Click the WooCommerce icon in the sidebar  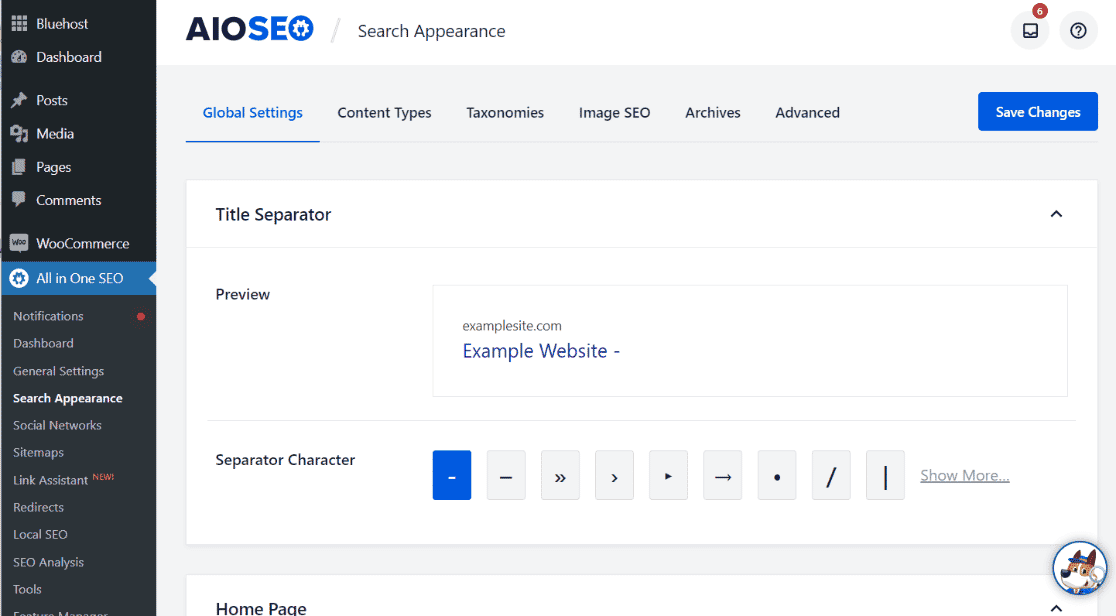(19, 243)
